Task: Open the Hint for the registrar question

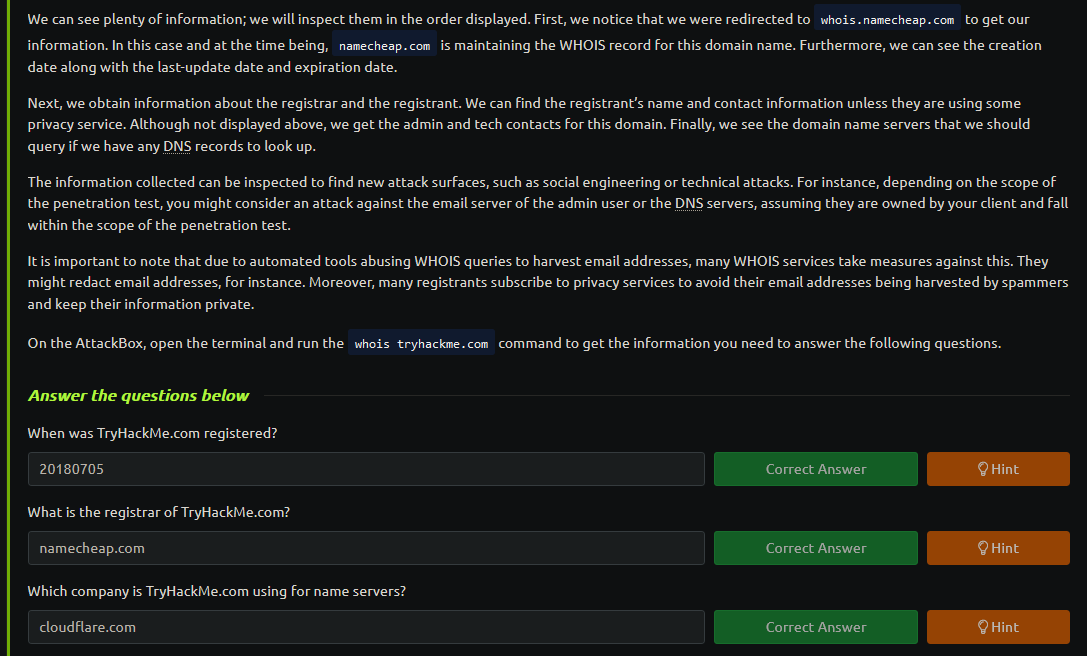Action: 998,549
